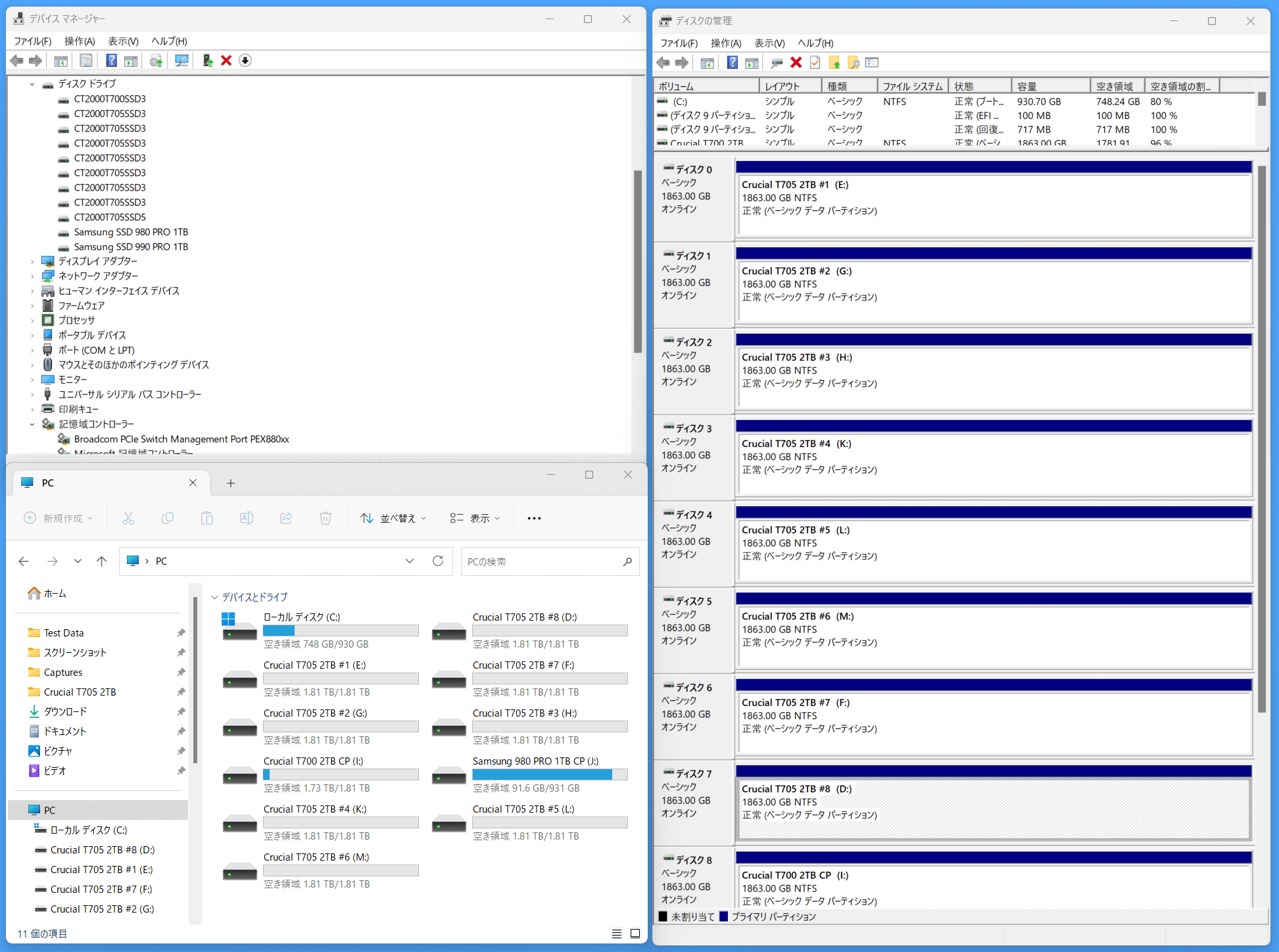Sort by ボリューム column header
Screen dimensions: 1279x952
coord(707,86)
